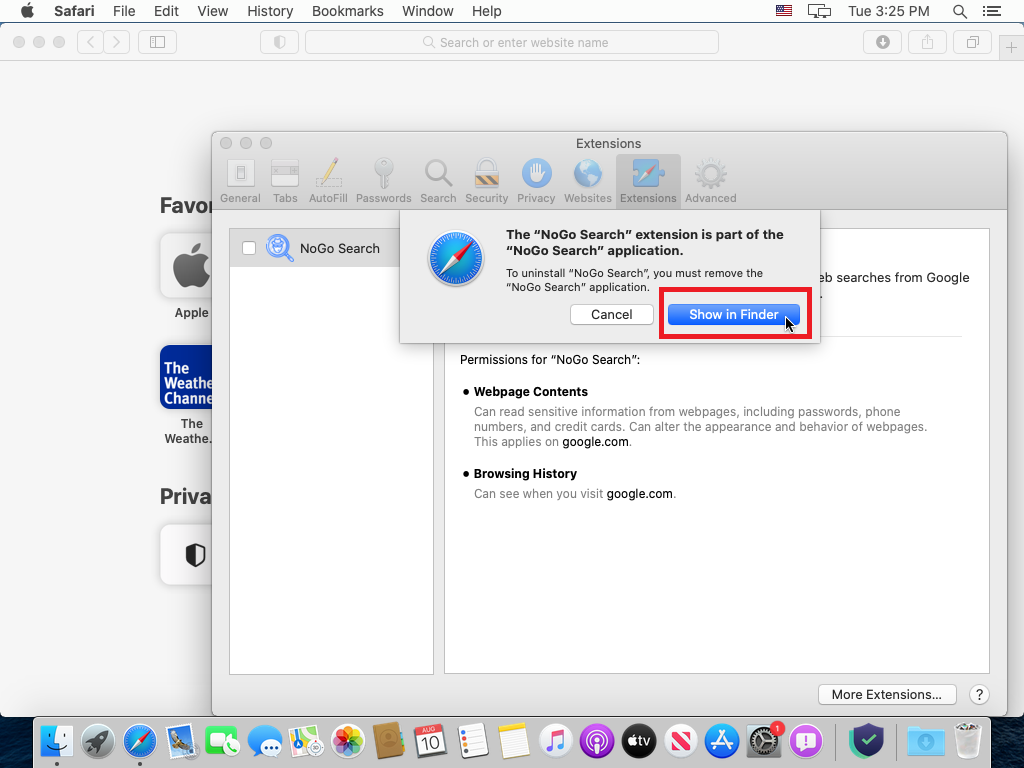Enable the NoGo Search extension checkbox
The width and height of the screenshot is (1024, 768).
[249, 248]
